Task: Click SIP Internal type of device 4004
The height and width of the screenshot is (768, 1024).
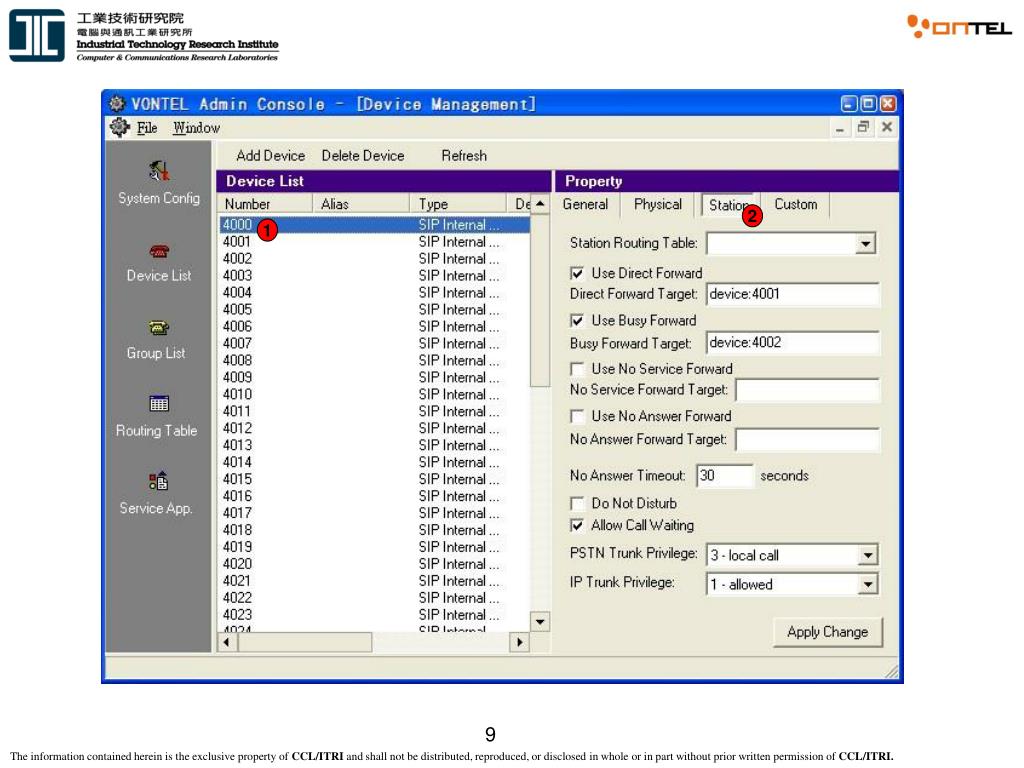Action: pos(458,293)
